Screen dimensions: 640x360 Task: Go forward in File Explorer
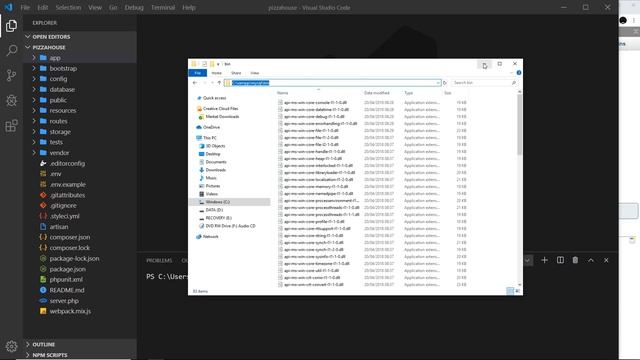coord(204,83)
